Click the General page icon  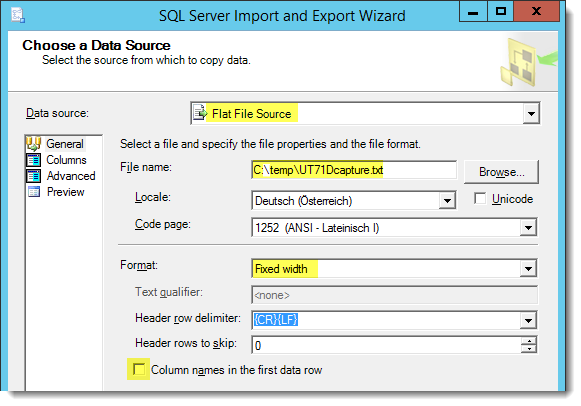point(33,144)
